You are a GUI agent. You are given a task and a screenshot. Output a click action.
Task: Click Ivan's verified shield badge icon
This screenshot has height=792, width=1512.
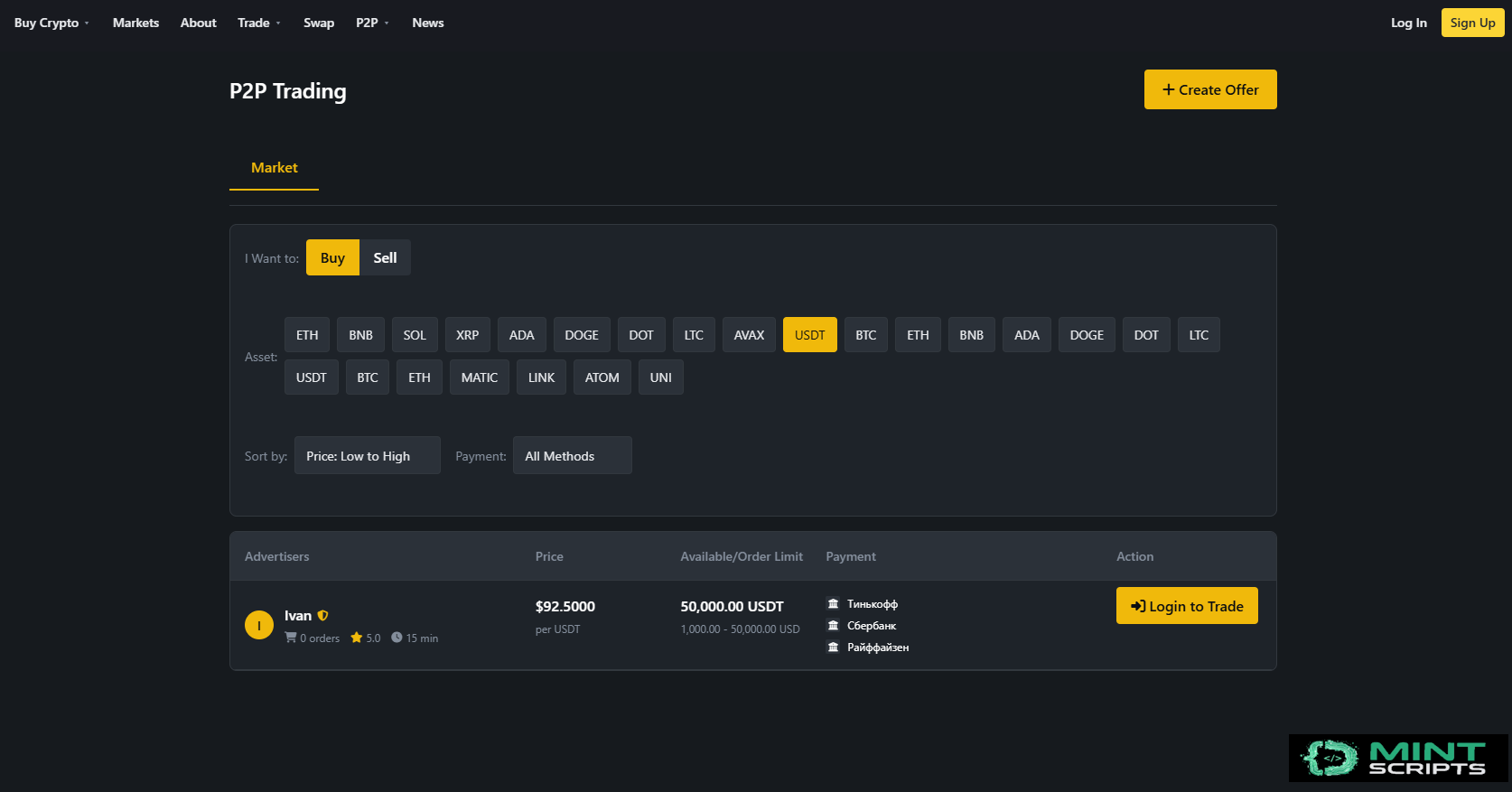tap(322, 616)
